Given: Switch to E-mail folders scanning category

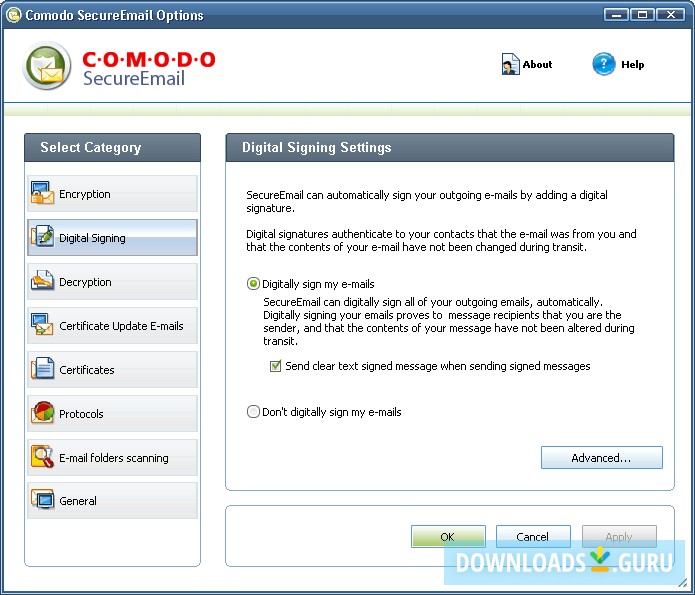Looking at the screenshot, I should pyautogui.click(x=112, y=457).
